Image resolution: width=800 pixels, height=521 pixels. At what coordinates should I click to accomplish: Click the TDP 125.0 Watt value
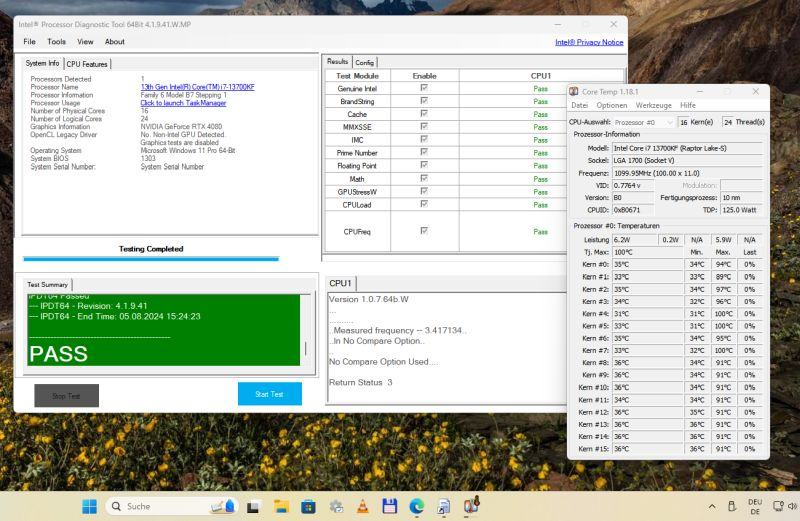[742, 210]
